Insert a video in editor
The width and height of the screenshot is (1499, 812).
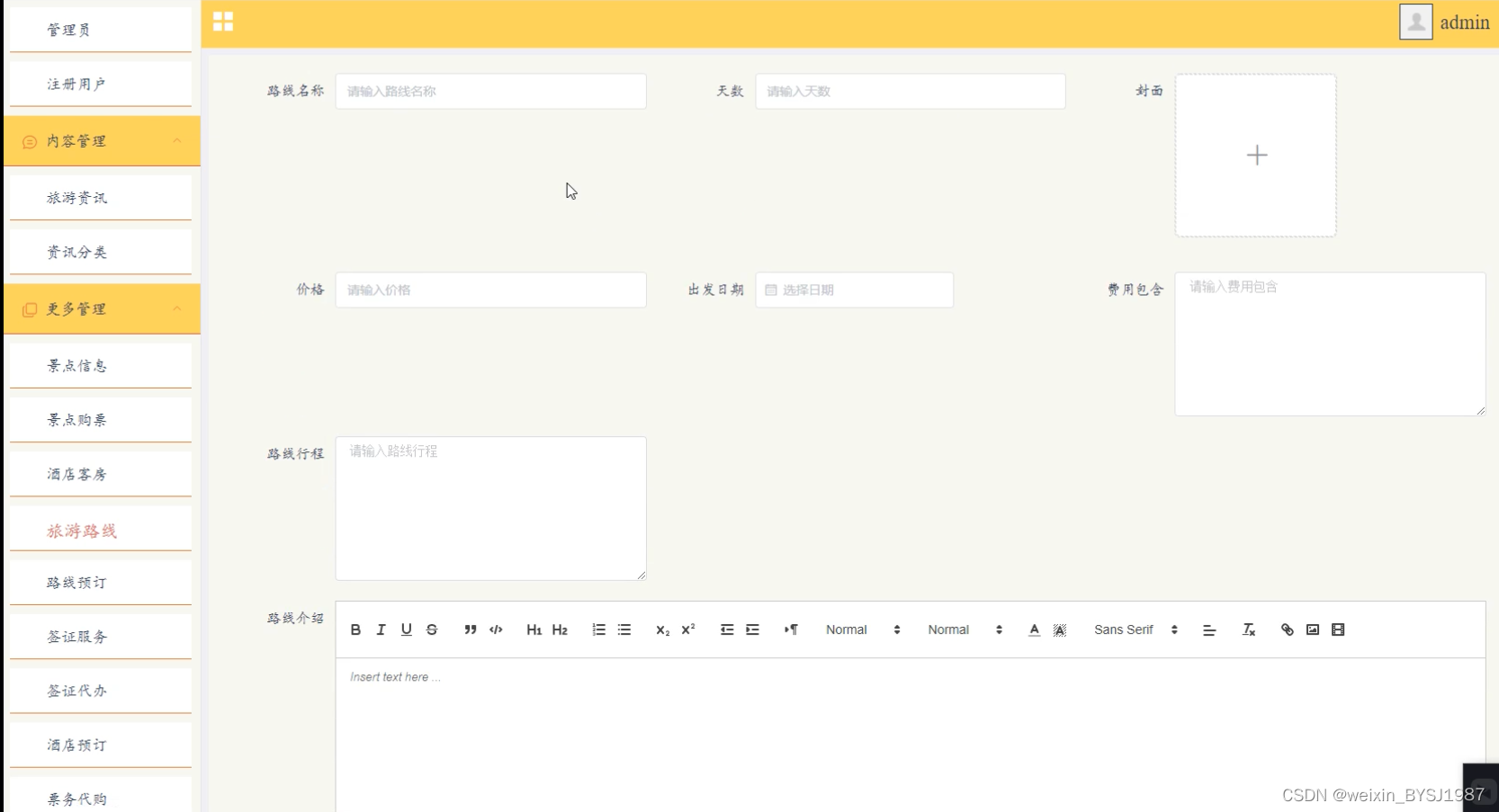pos(1338,629)
